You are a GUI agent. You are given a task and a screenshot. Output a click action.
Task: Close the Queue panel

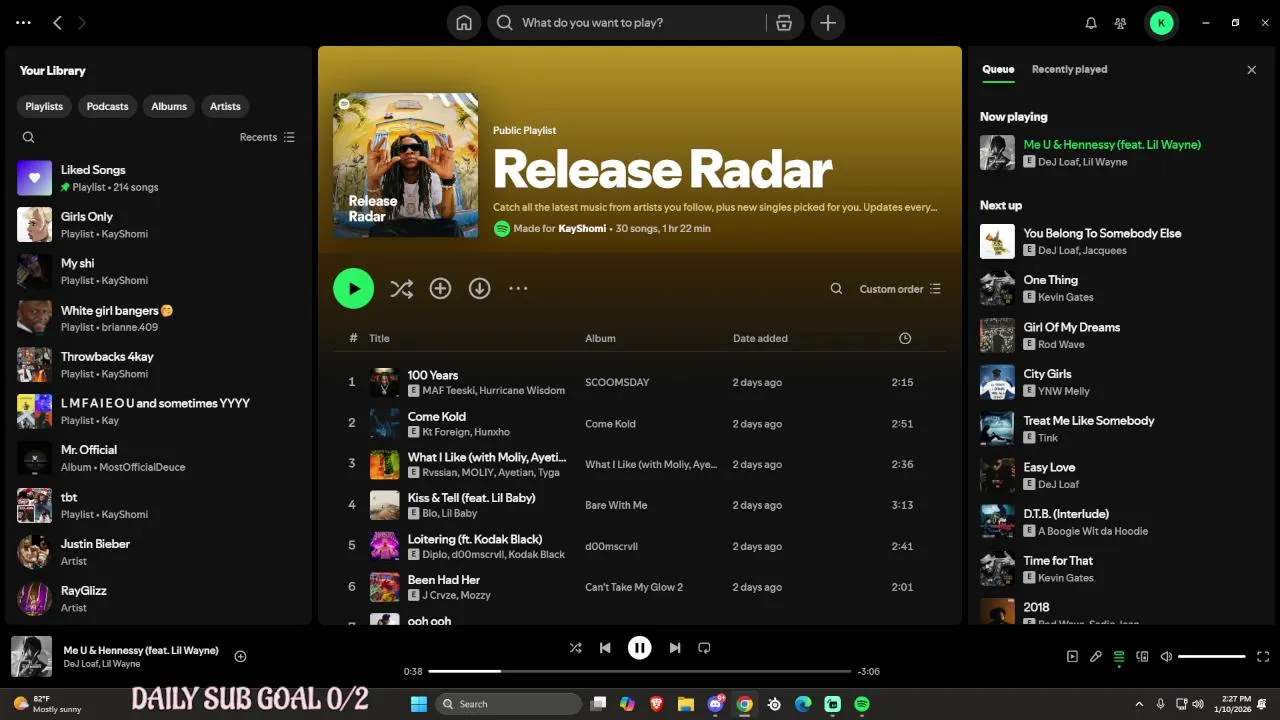coord(1251,69)
